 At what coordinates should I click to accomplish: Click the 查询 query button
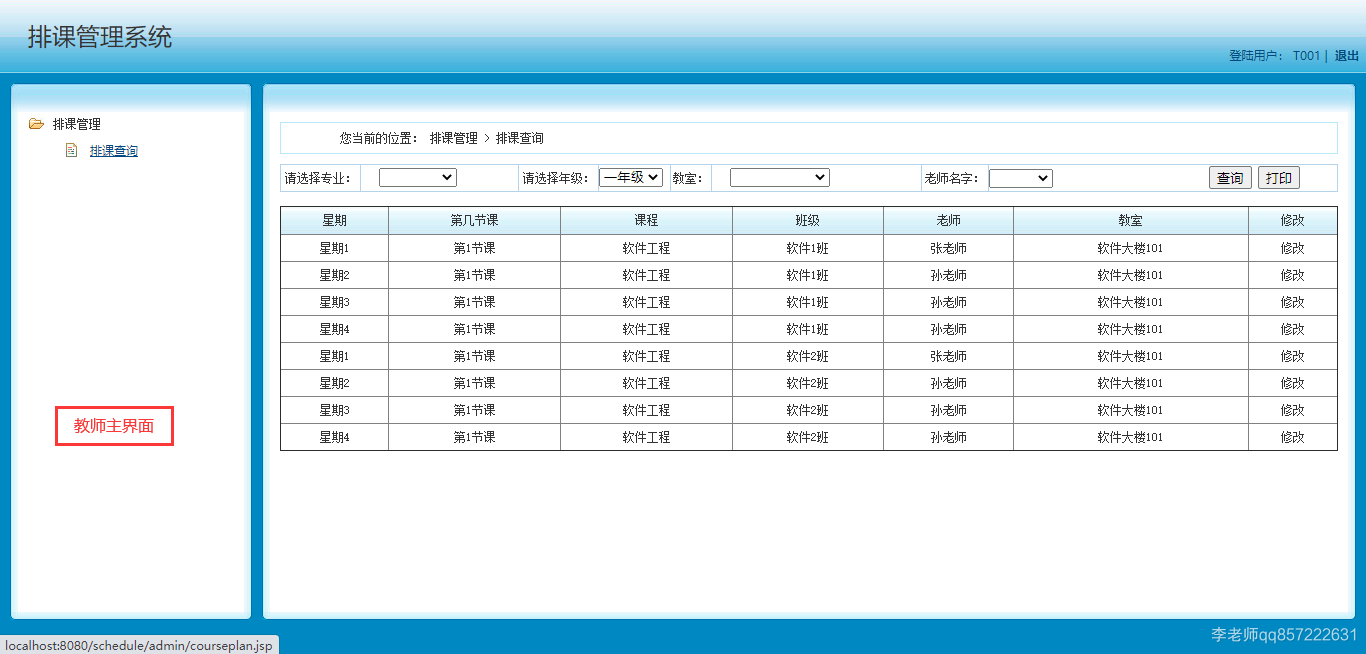point(1229,177)
